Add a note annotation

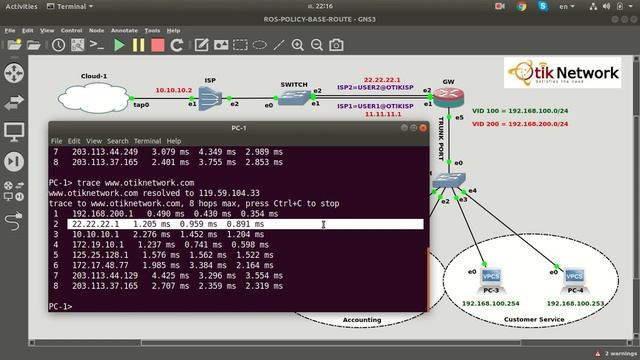click(202, 45)
